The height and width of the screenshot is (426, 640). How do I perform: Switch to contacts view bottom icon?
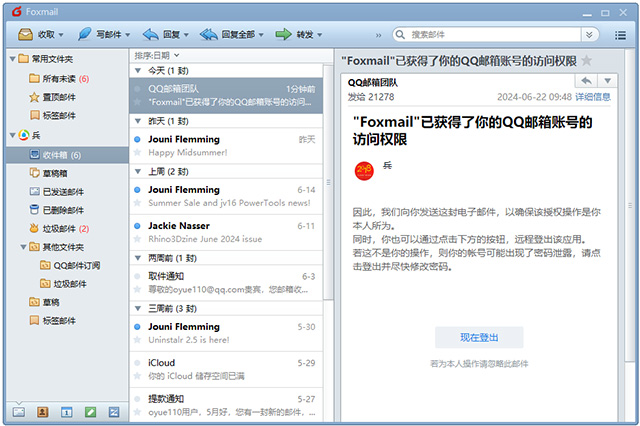point(42,412)
